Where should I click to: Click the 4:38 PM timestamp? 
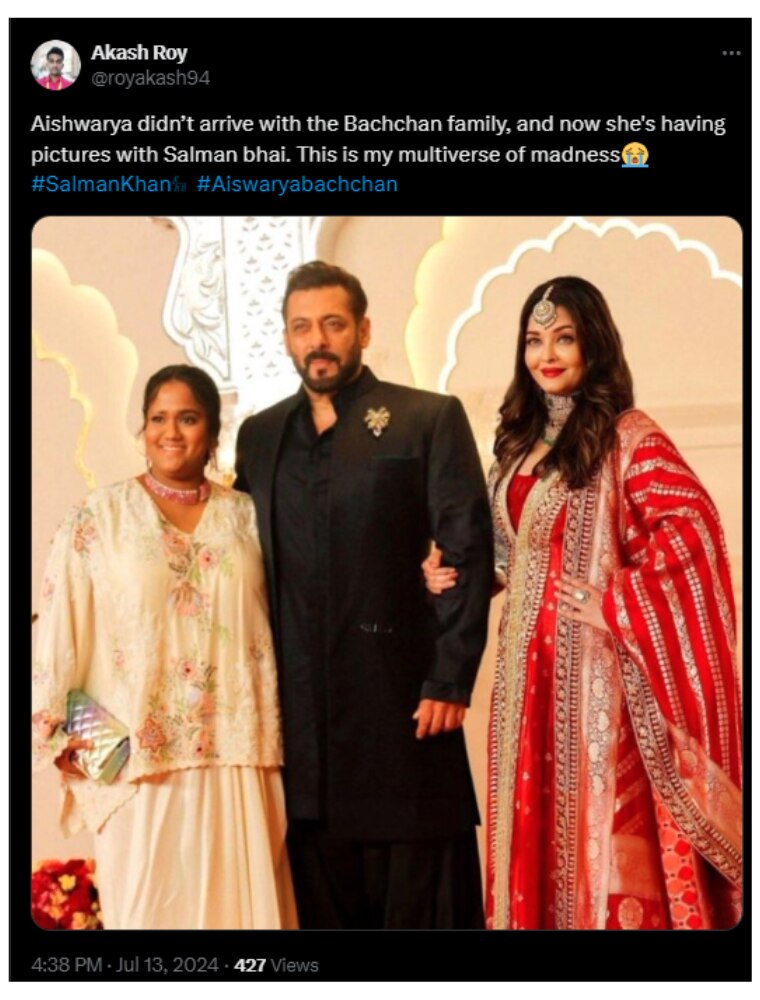pyautogui.click(x=66, y=965)
